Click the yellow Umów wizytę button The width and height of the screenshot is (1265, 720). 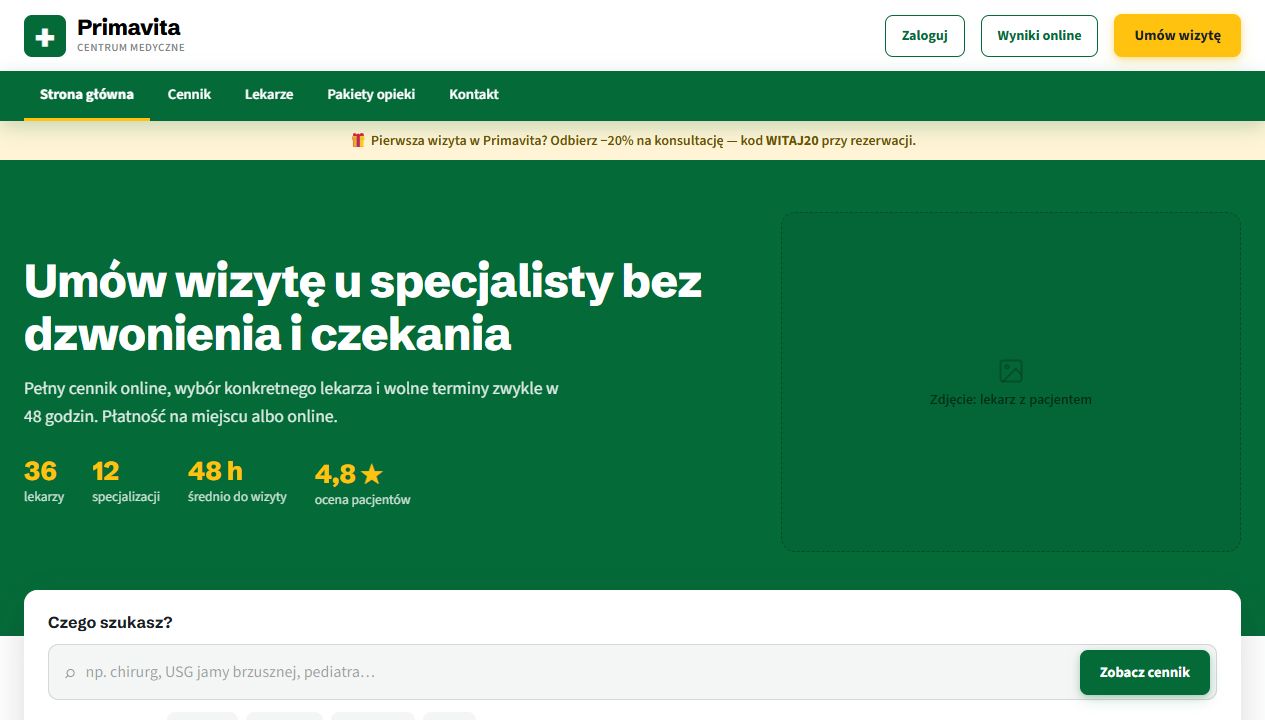click(1177, 36)
